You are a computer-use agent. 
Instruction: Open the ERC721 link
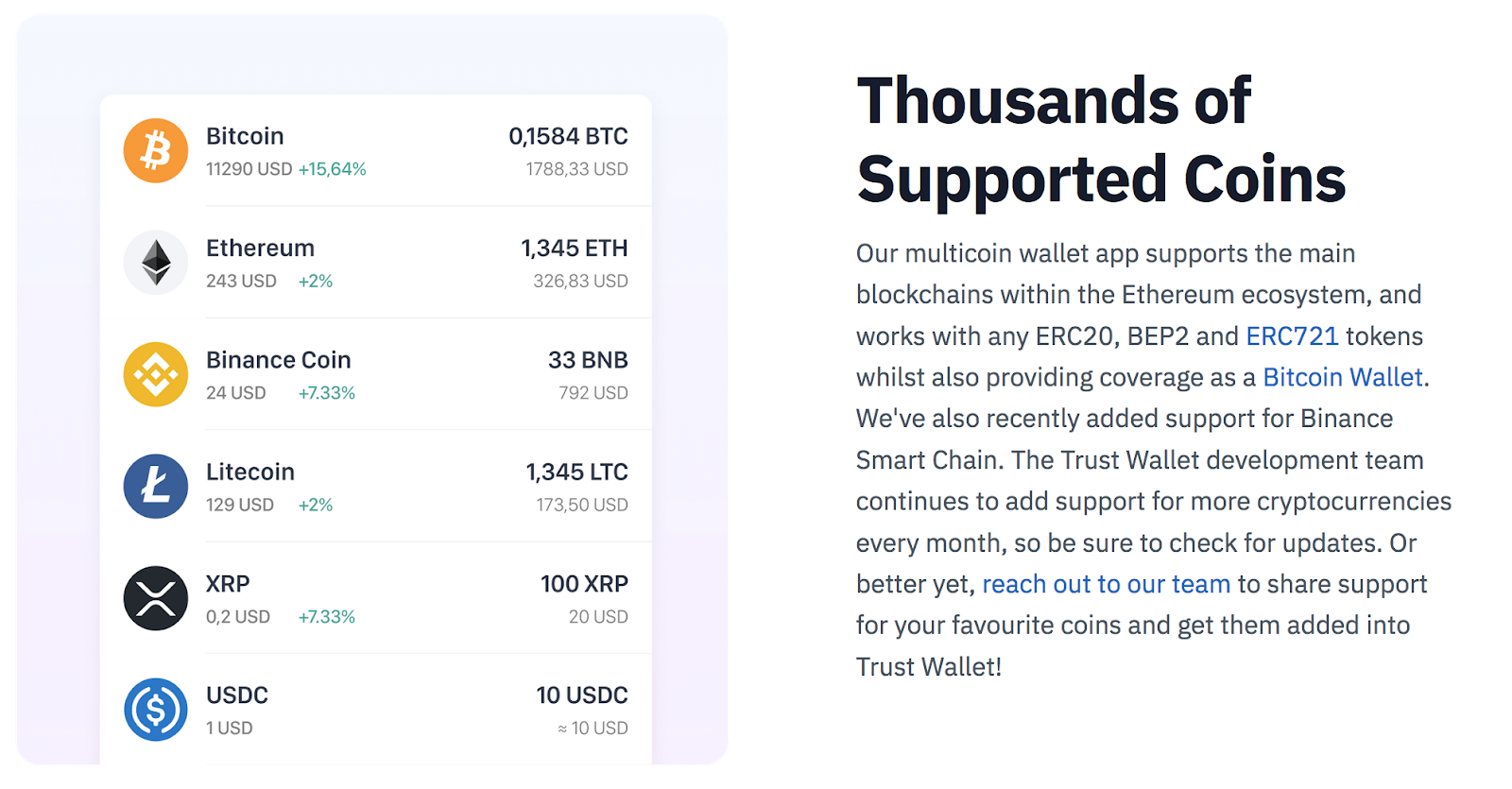click(1292, 336)
